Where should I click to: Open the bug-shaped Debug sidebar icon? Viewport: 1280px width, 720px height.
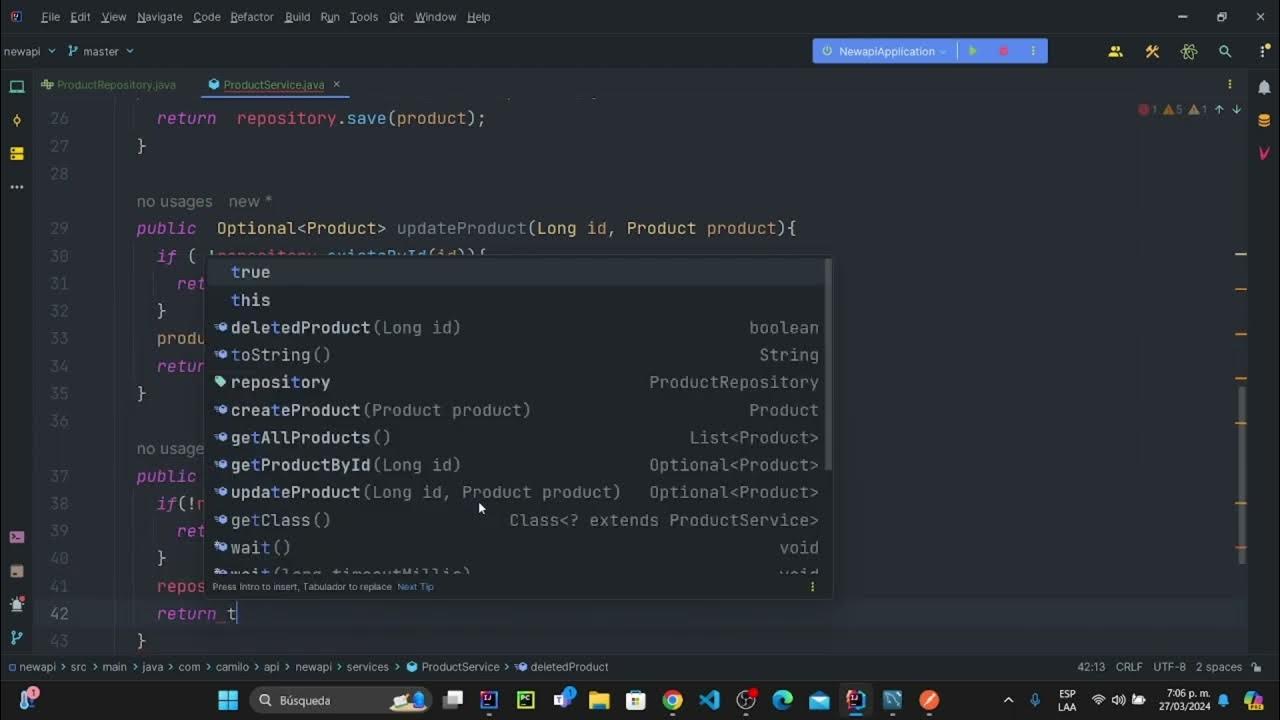[16, 604]
